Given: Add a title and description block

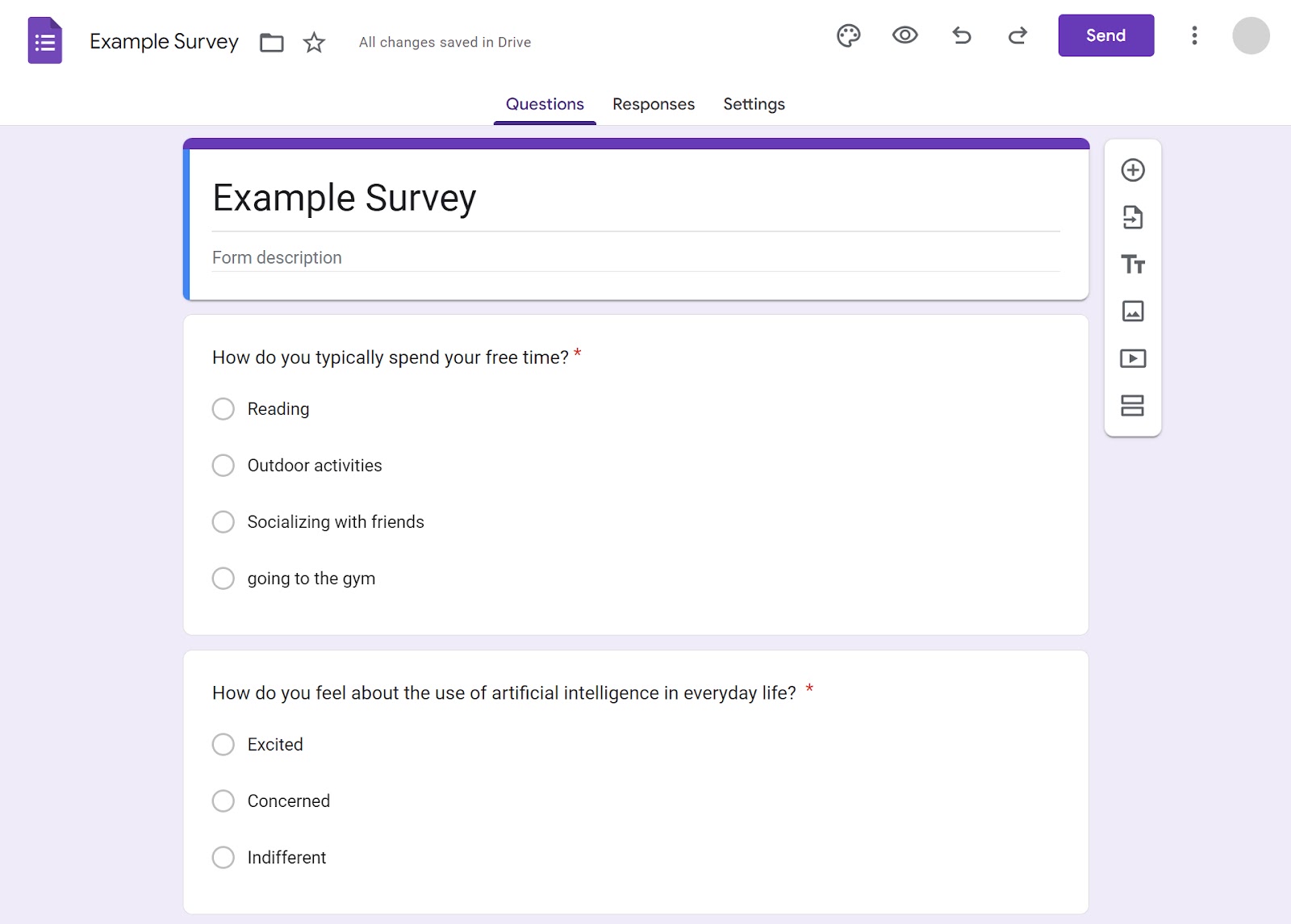Looking at the screenshot, I should [1133, 264].
